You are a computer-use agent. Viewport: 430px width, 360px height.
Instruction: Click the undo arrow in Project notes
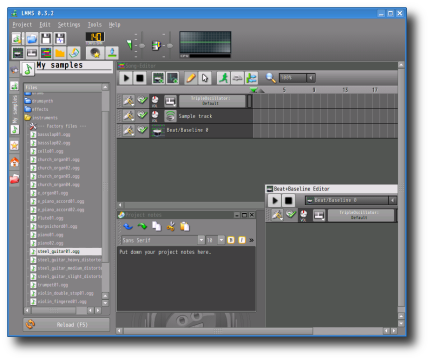tap(128, 227)
